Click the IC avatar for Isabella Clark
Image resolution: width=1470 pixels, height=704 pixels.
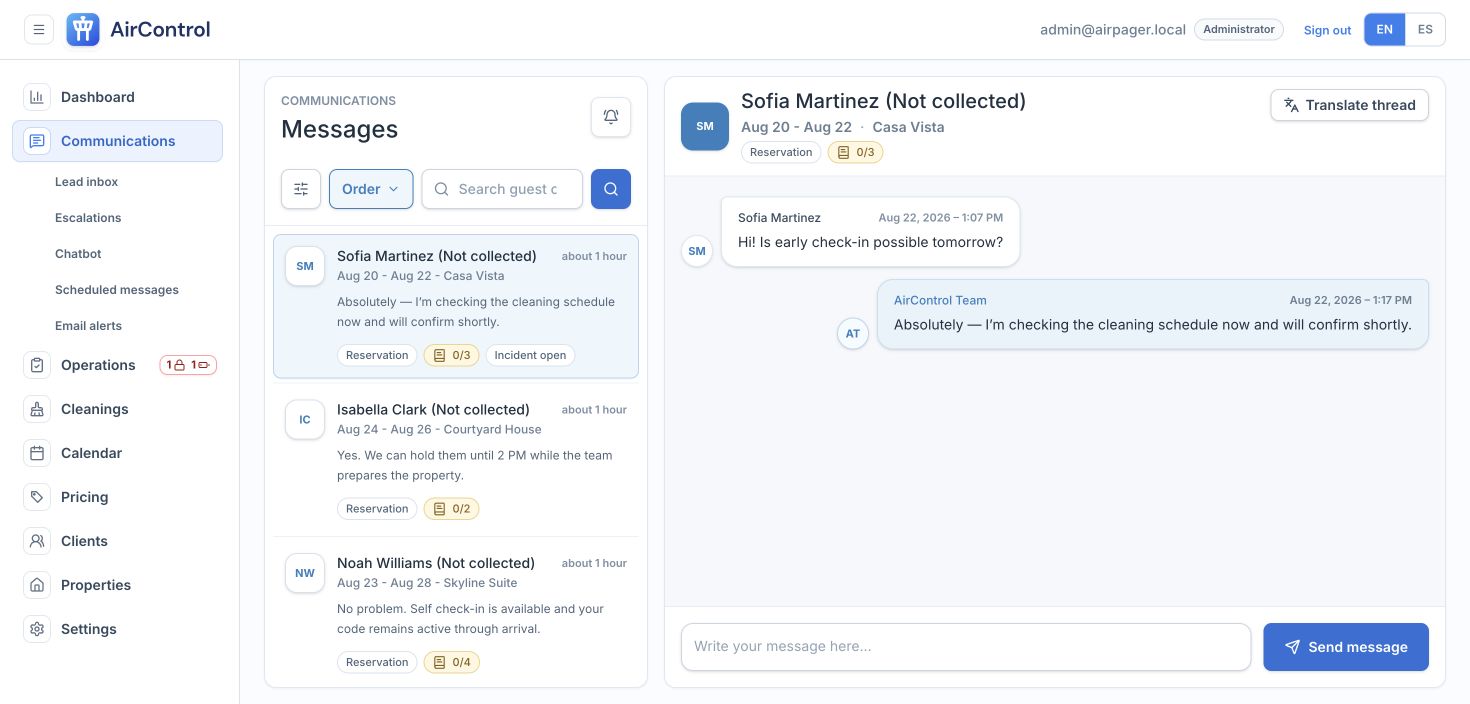tap(305, 420)
